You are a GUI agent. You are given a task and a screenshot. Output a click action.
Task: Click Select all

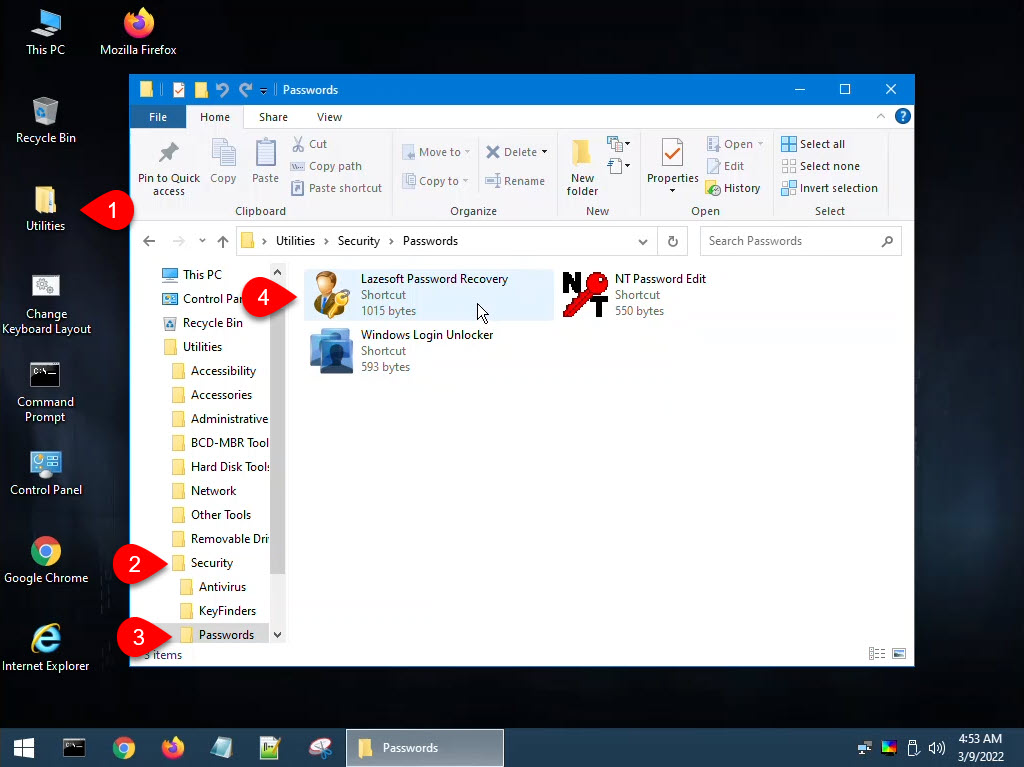(813, 144)
